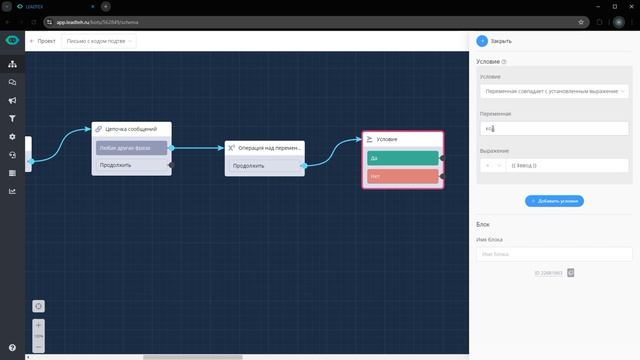Open the table list icon in sidebar
Screen dimensions: 640x360
pos(12,173)
